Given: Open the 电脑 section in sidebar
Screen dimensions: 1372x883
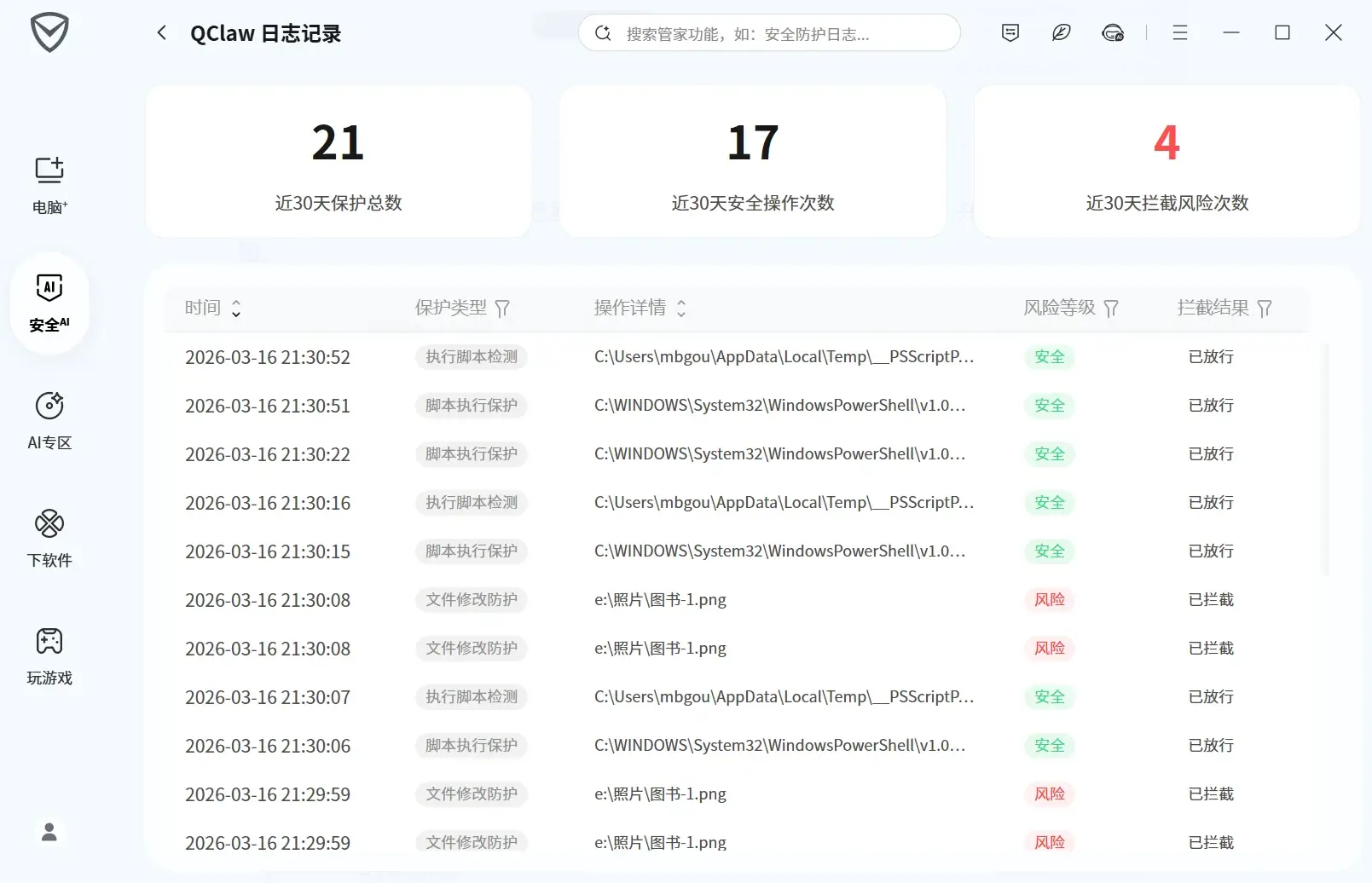Looking at the screenshot, I should 49,184.
